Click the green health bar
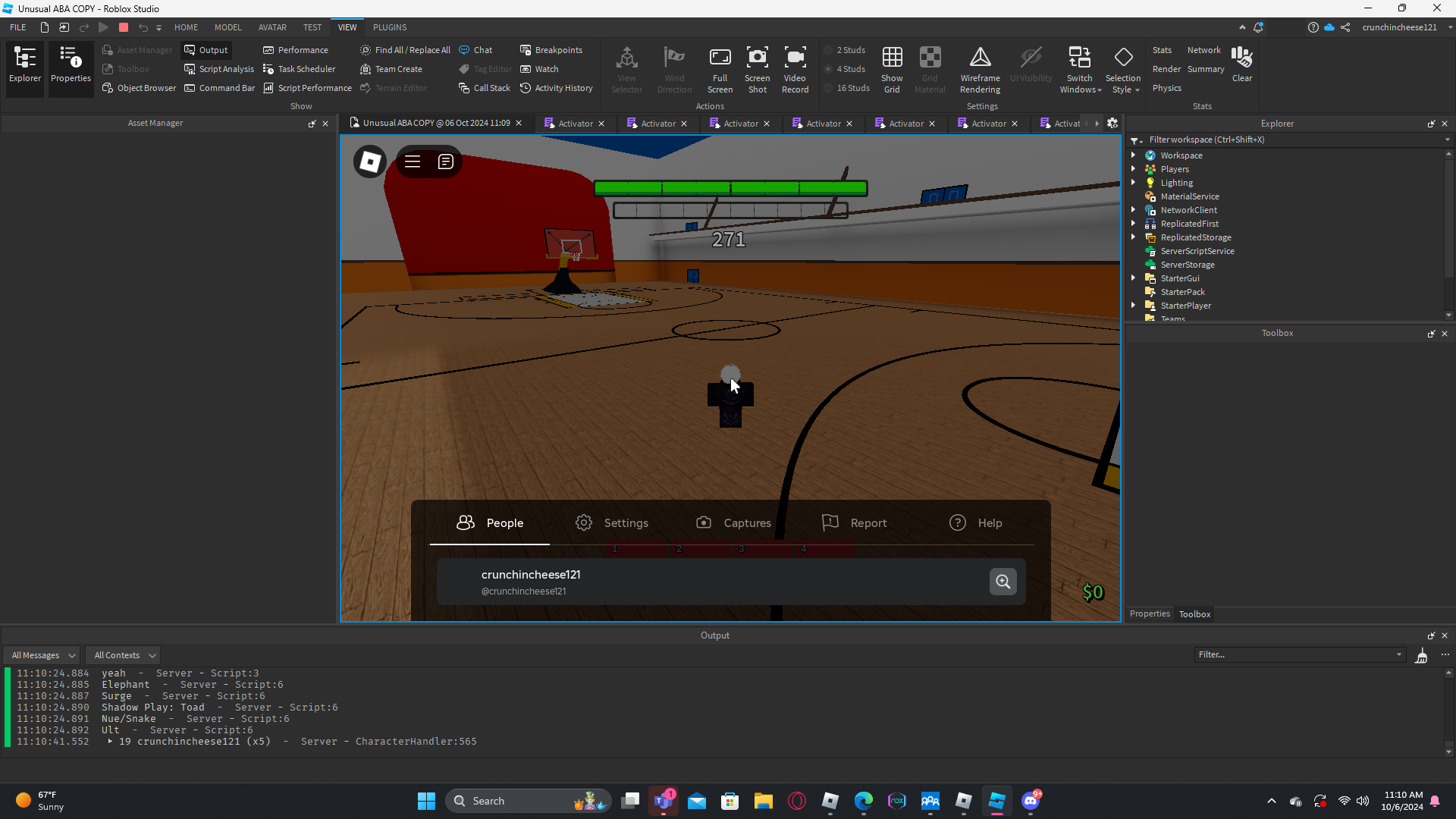Viewport: 1456px width, 819px height. (x=730, y=188)
